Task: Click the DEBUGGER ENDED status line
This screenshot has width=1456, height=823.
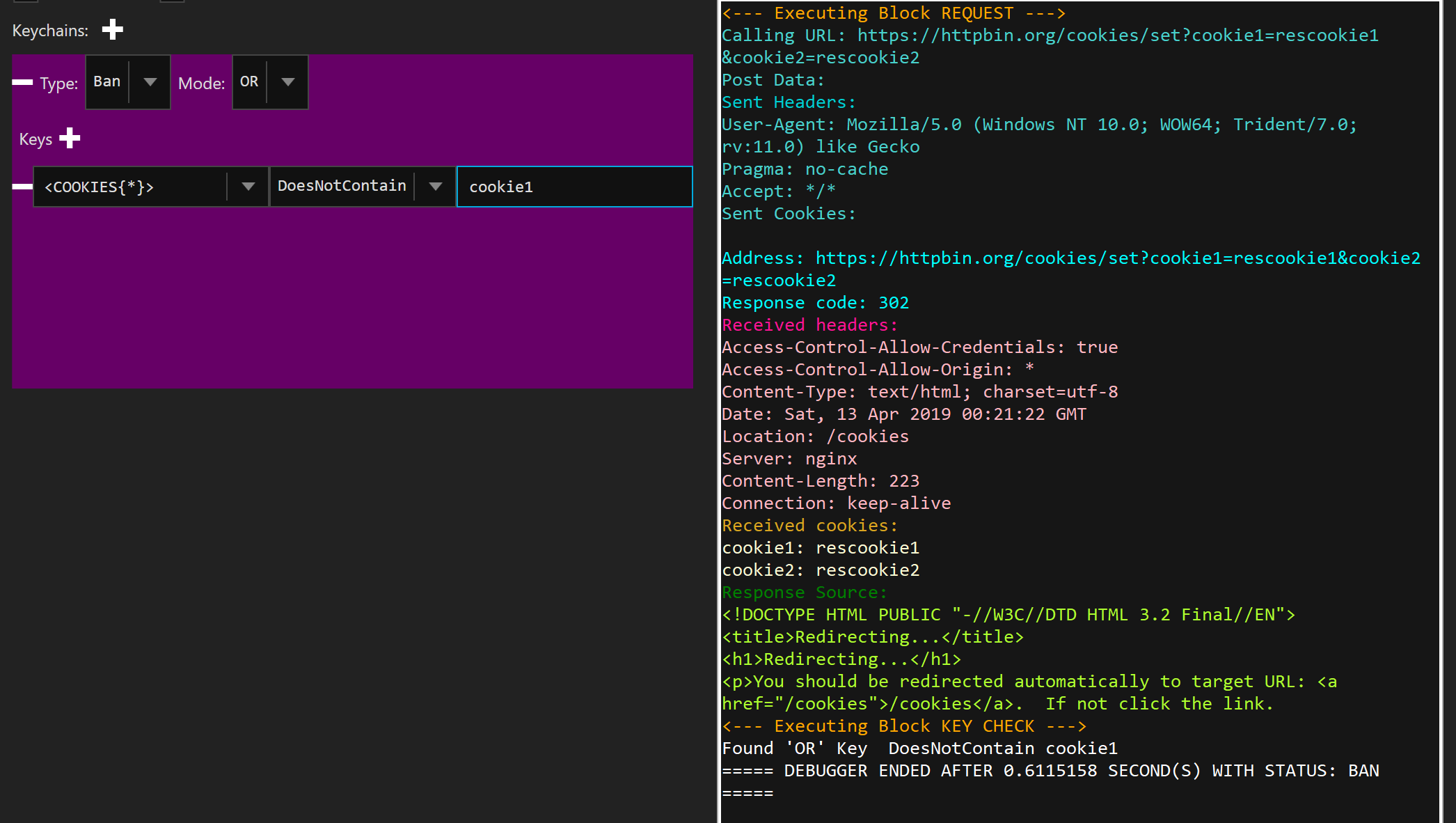Action: tap(1044, 770)
